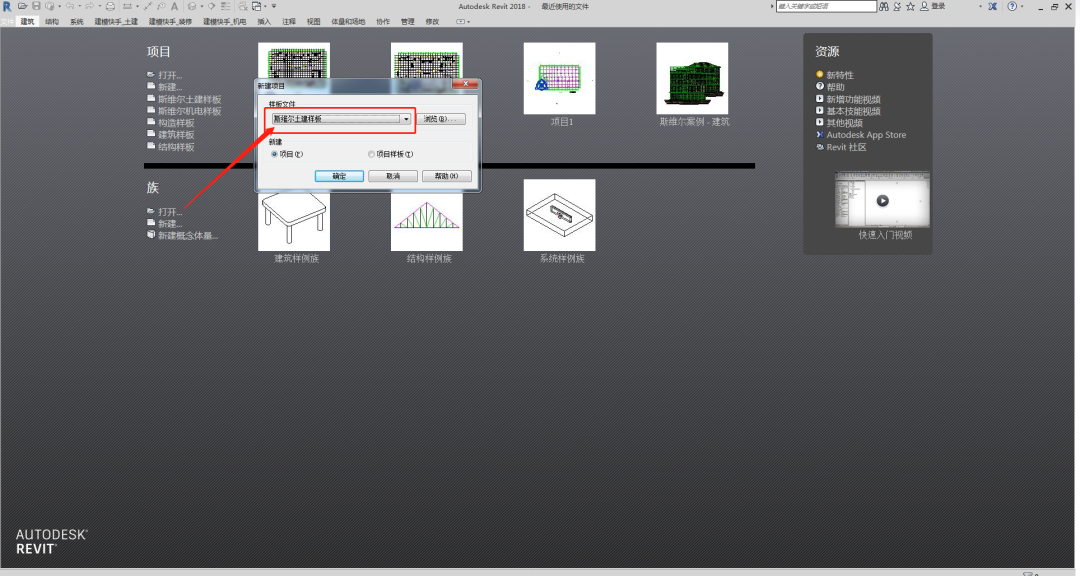Play the 快速入门视频 video thumbnail
This screenshot has height=576, width=1080.
[882, 200]
